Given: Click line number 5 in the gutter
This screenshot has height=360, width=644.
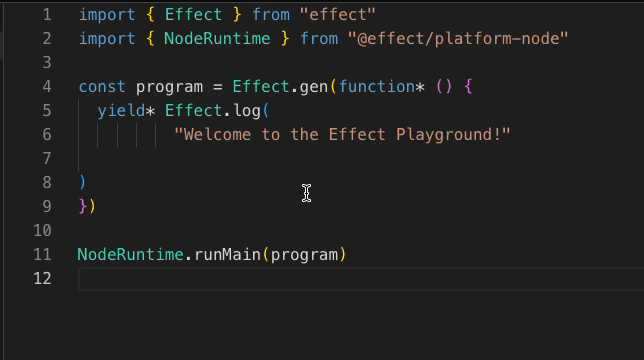Looking at the screenshot, I should [x=47, y=110].
